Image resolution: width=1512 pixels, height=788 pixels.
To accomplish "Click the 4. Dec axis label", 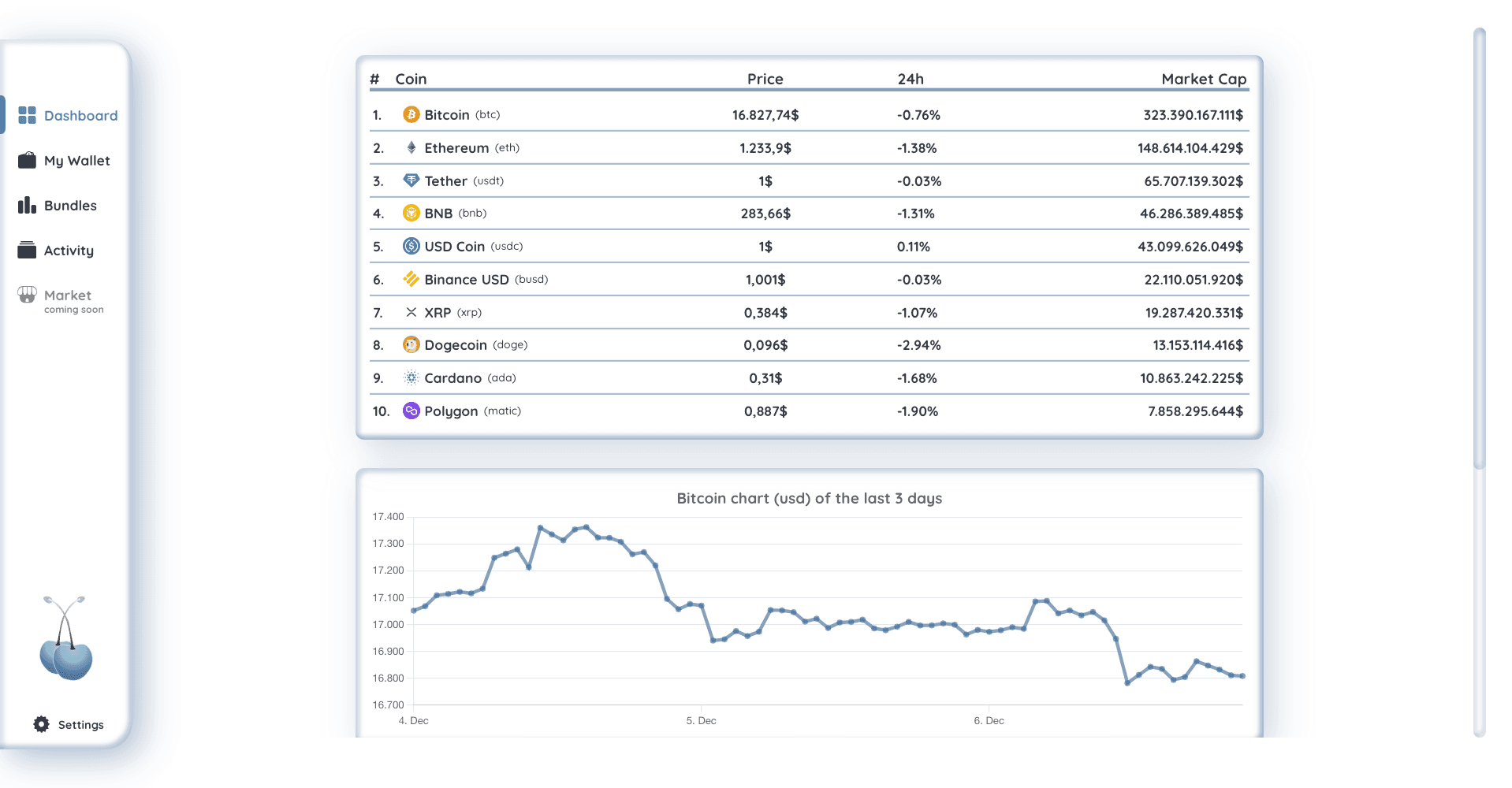I will pos(414,720).
